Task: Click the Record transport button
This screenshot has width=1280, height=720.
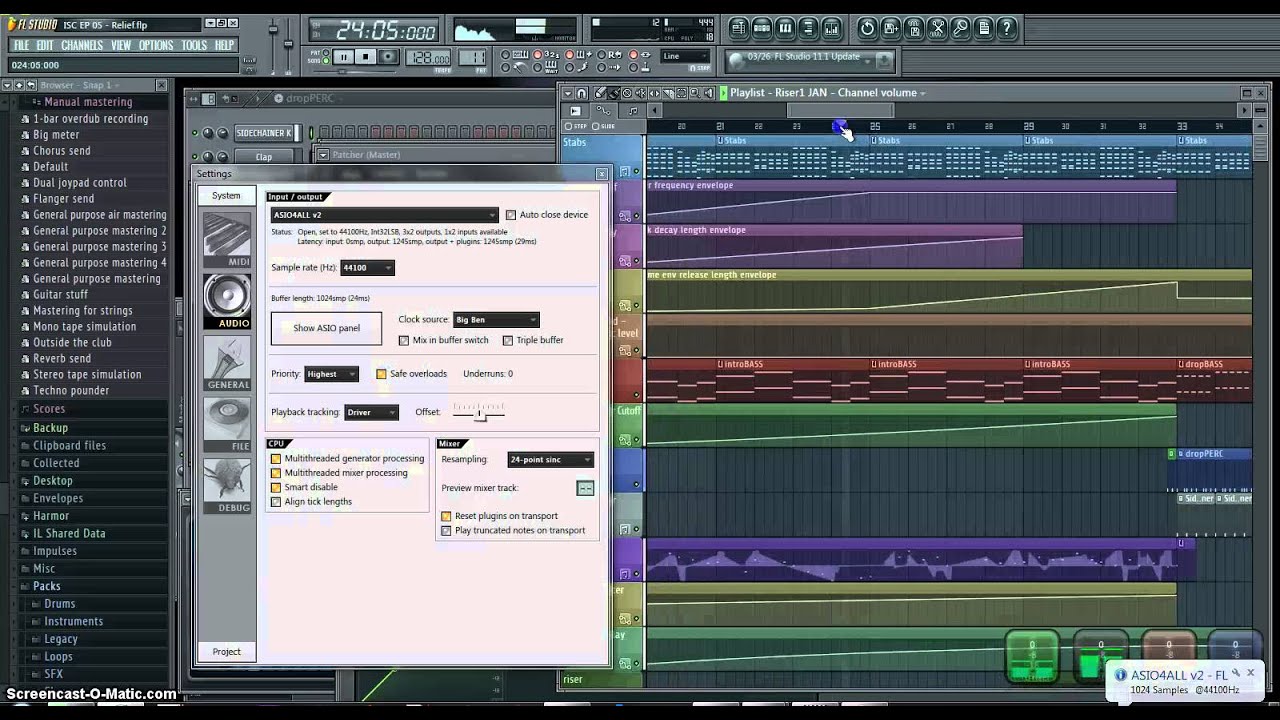Action: (389, 57)
